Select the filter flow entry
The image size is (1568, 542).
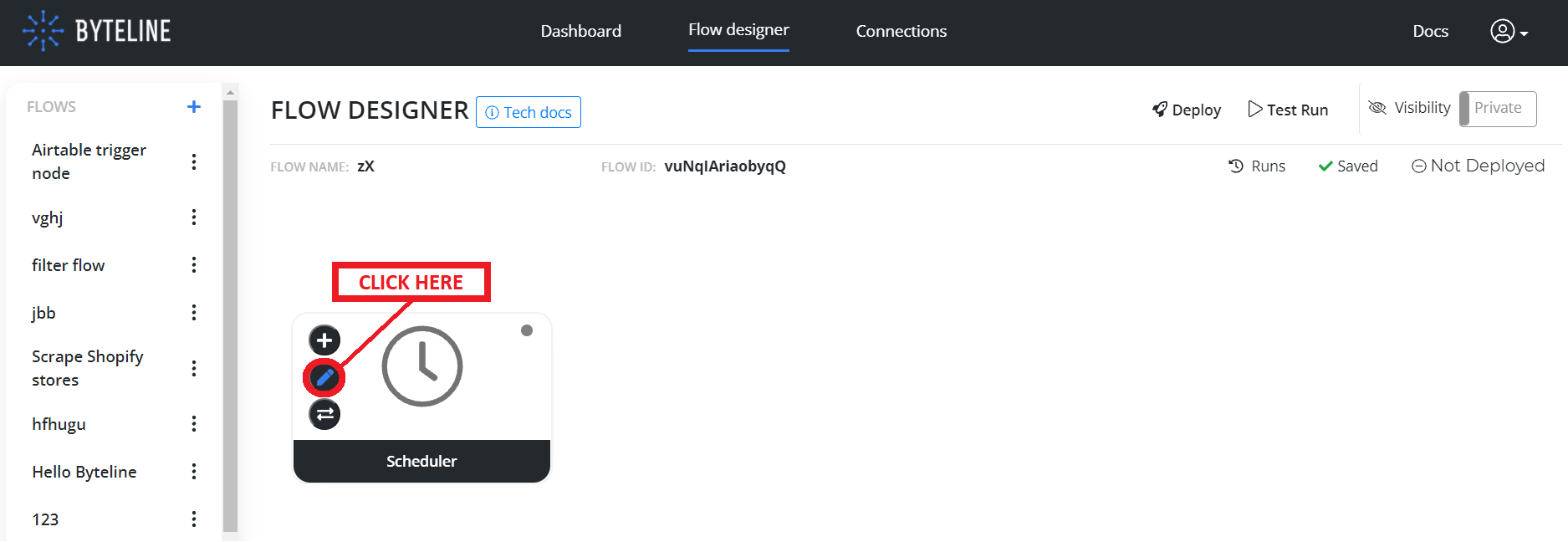pos(69,265)
